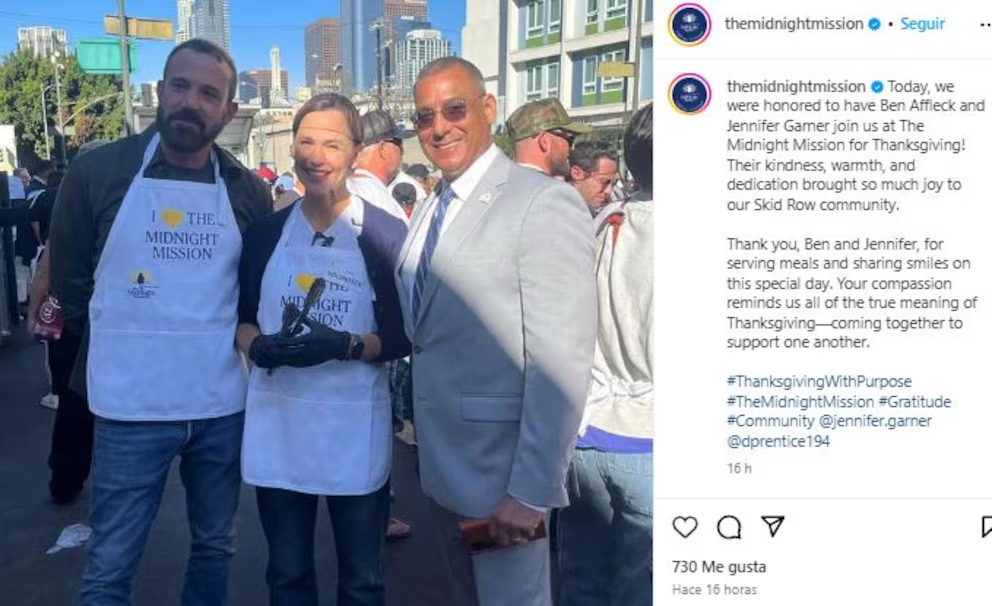Click the posted photo of three people

[x=326, y=303]
